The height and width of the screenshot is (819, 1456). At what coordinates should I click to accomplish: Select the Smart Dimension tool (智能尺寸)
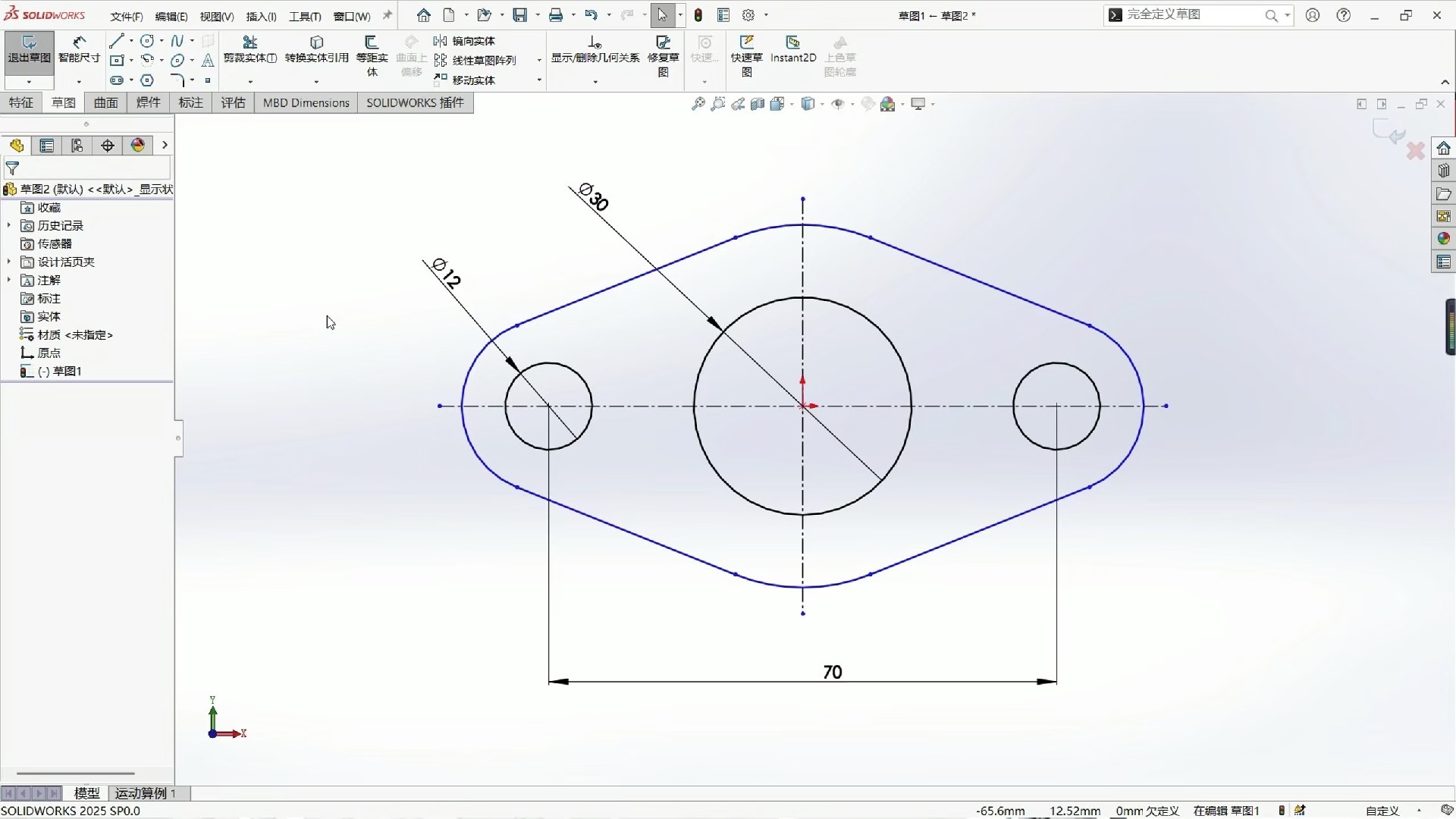(78, 52)
